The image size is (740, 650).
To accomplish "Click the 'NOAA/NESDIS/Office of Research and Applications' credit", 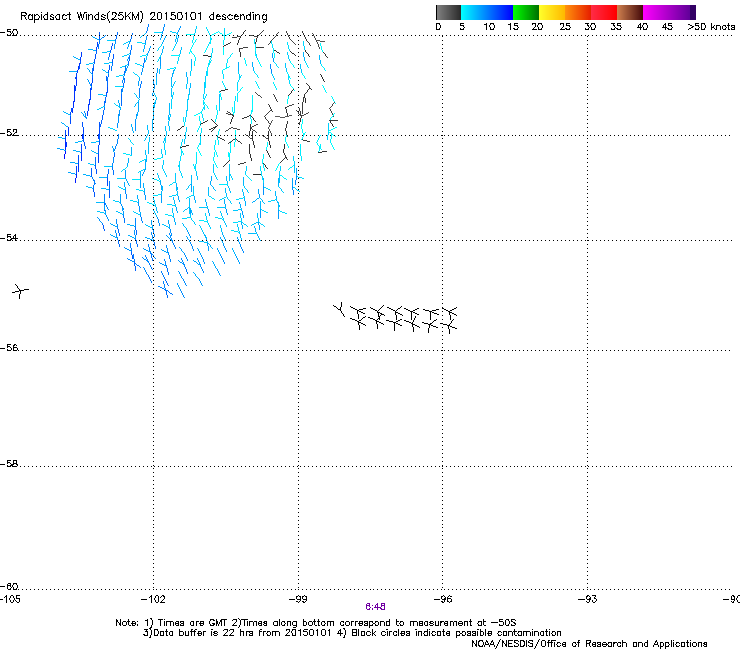I will click(x=589, y=644).
